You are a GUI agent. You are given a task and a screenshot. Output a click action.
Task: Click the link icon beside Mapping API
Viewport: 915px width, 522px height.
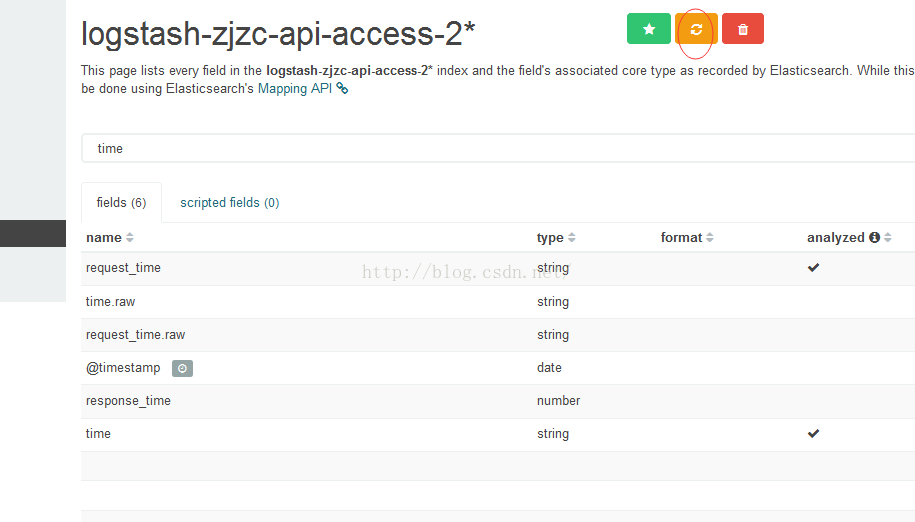coord(343,89)
